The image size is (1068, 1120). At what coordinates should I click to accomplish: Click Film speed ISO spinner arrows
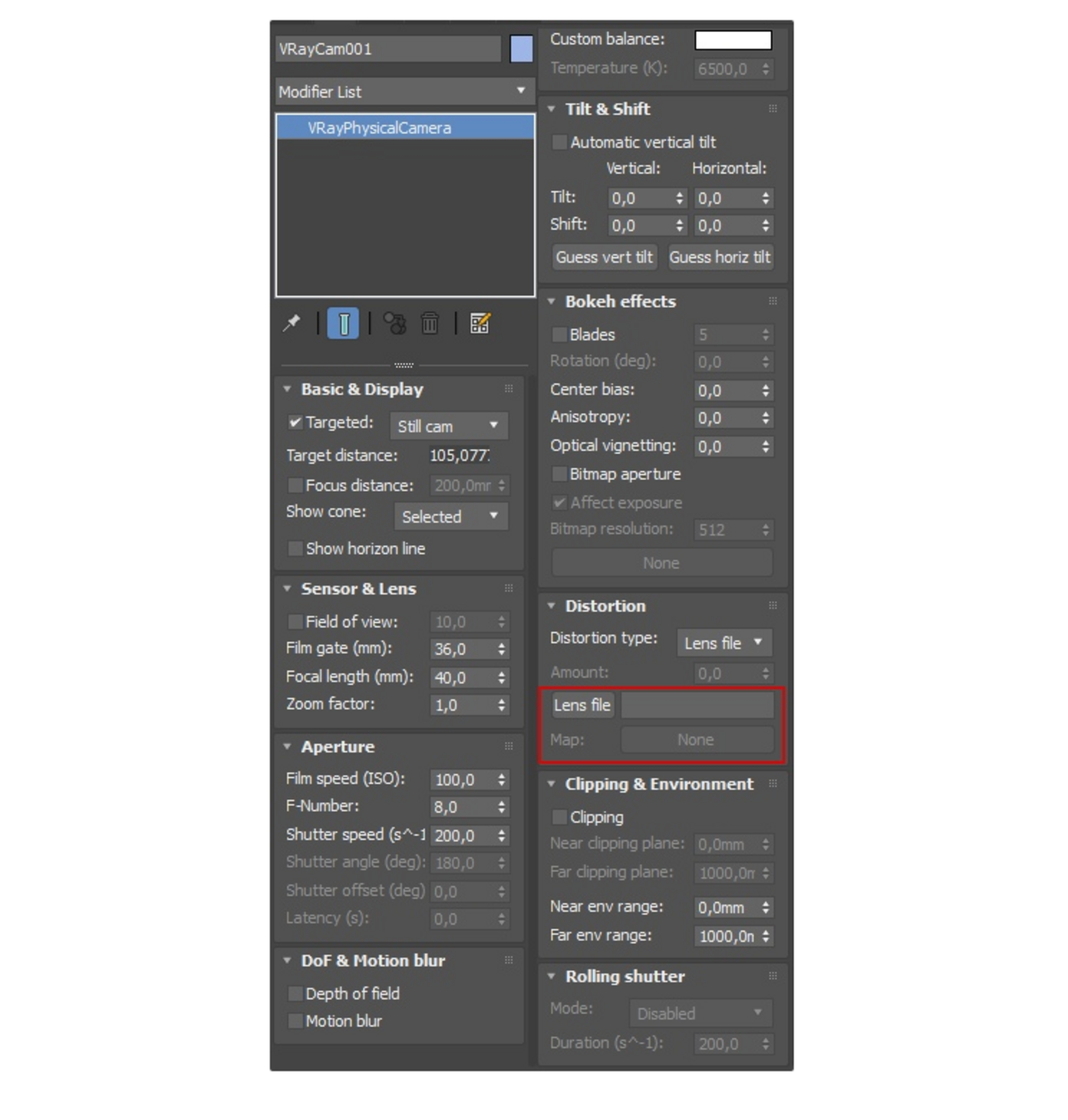coord(501,780)
